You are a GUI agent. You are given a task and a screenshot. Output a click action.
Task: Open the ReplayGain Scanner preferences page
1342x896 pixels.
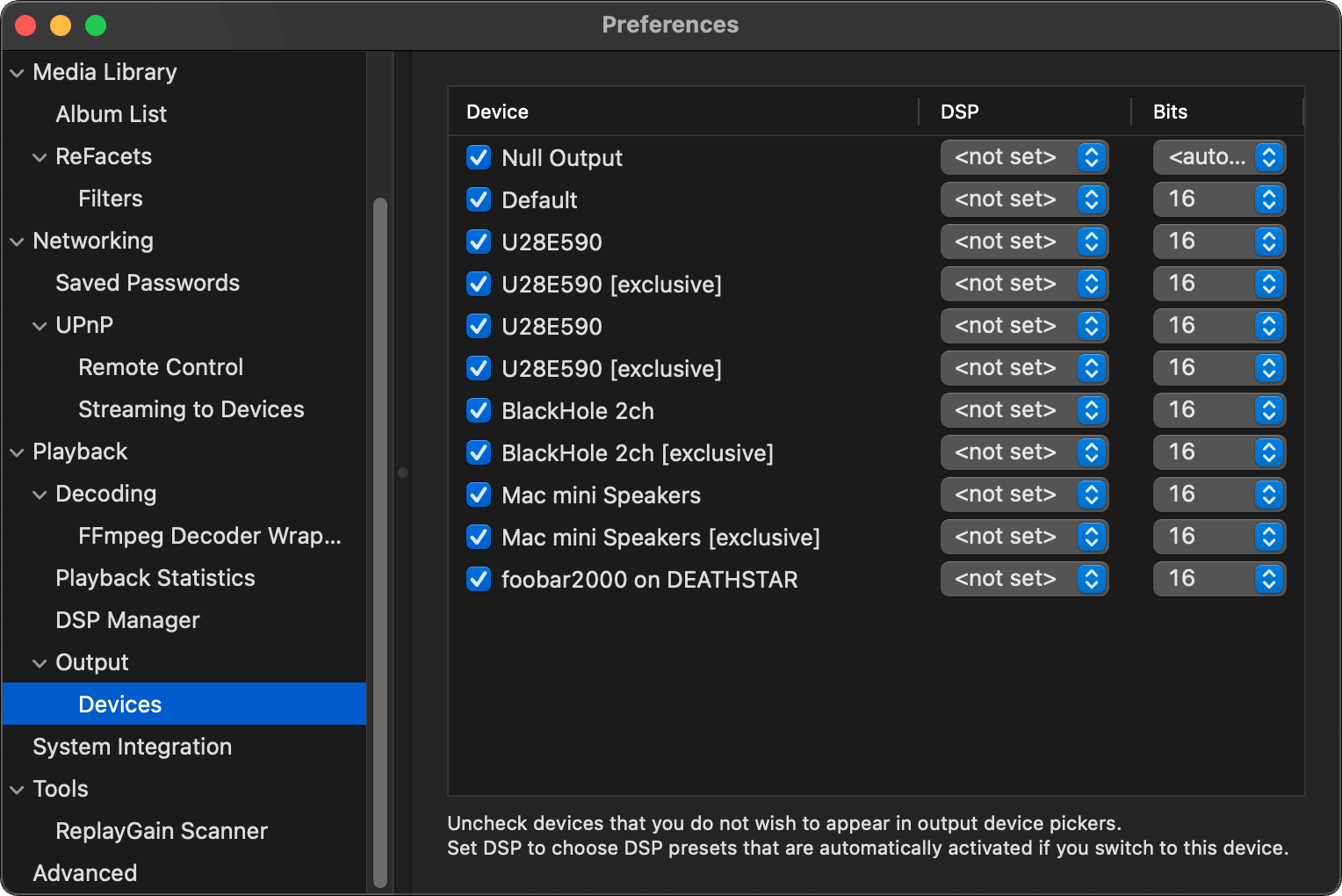coord(161,831)
